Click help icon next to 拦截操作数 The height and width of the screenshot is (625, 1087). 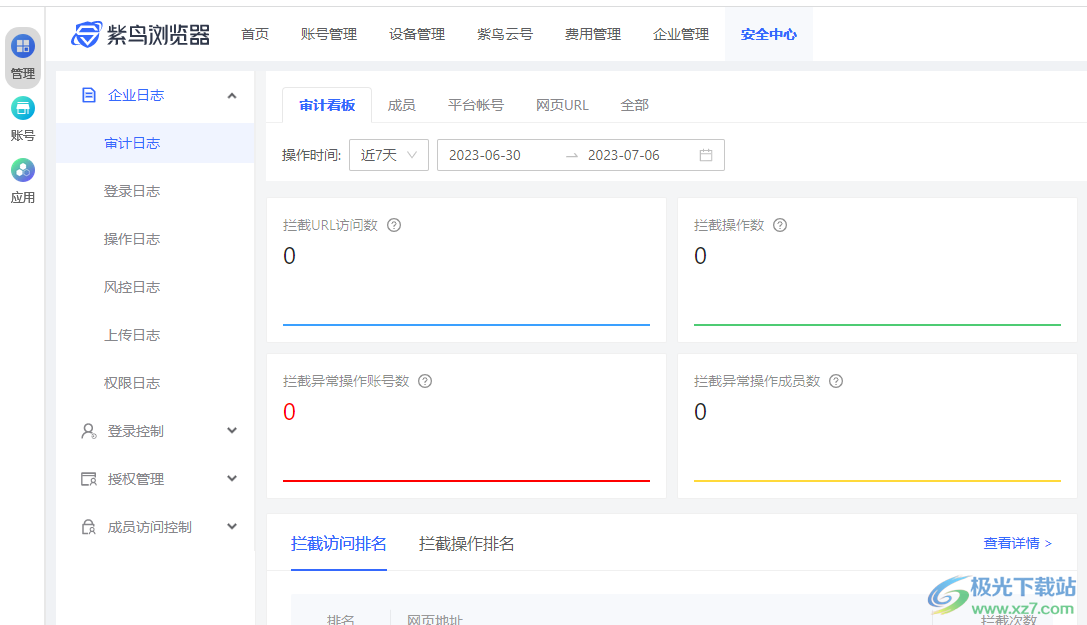780,225
